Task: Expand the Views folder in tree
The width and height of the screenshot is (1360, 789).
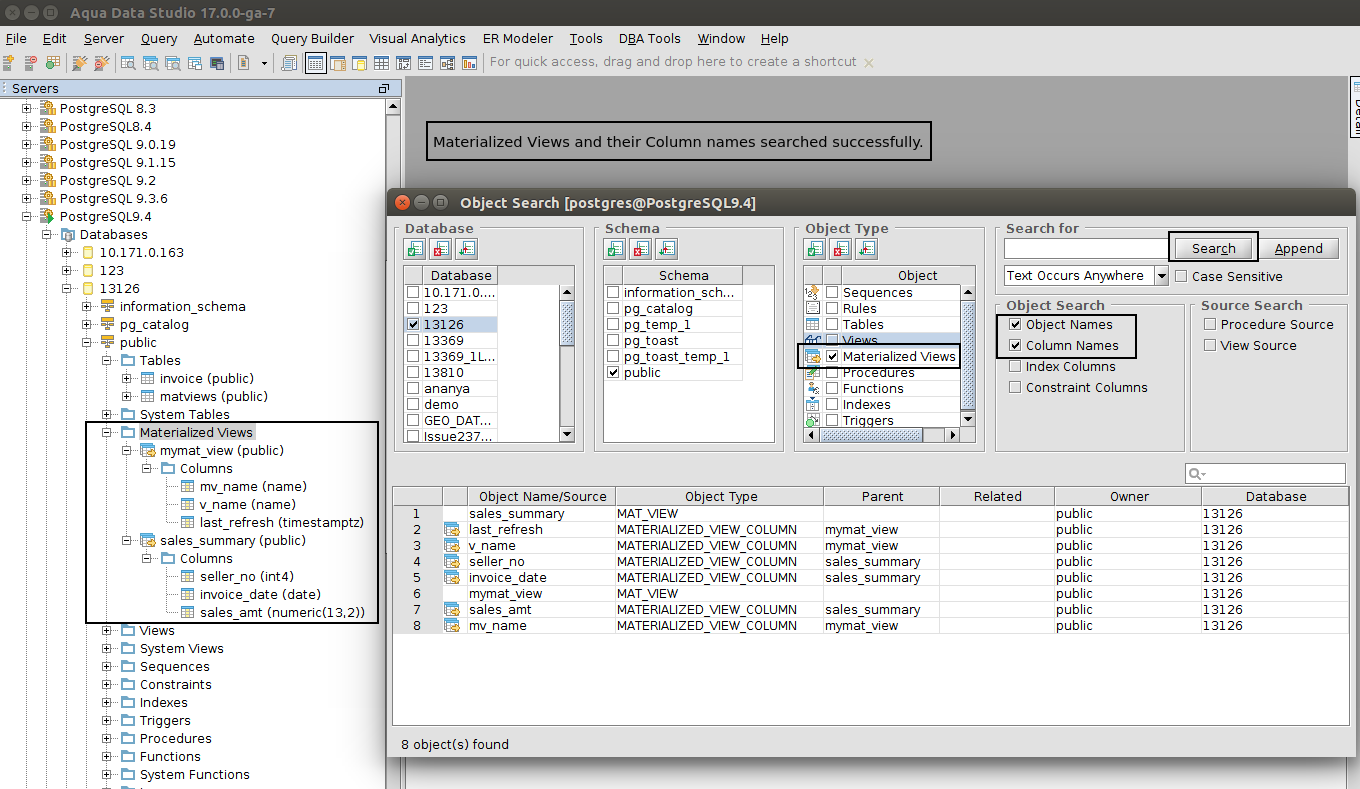Action: pos(108,631)
